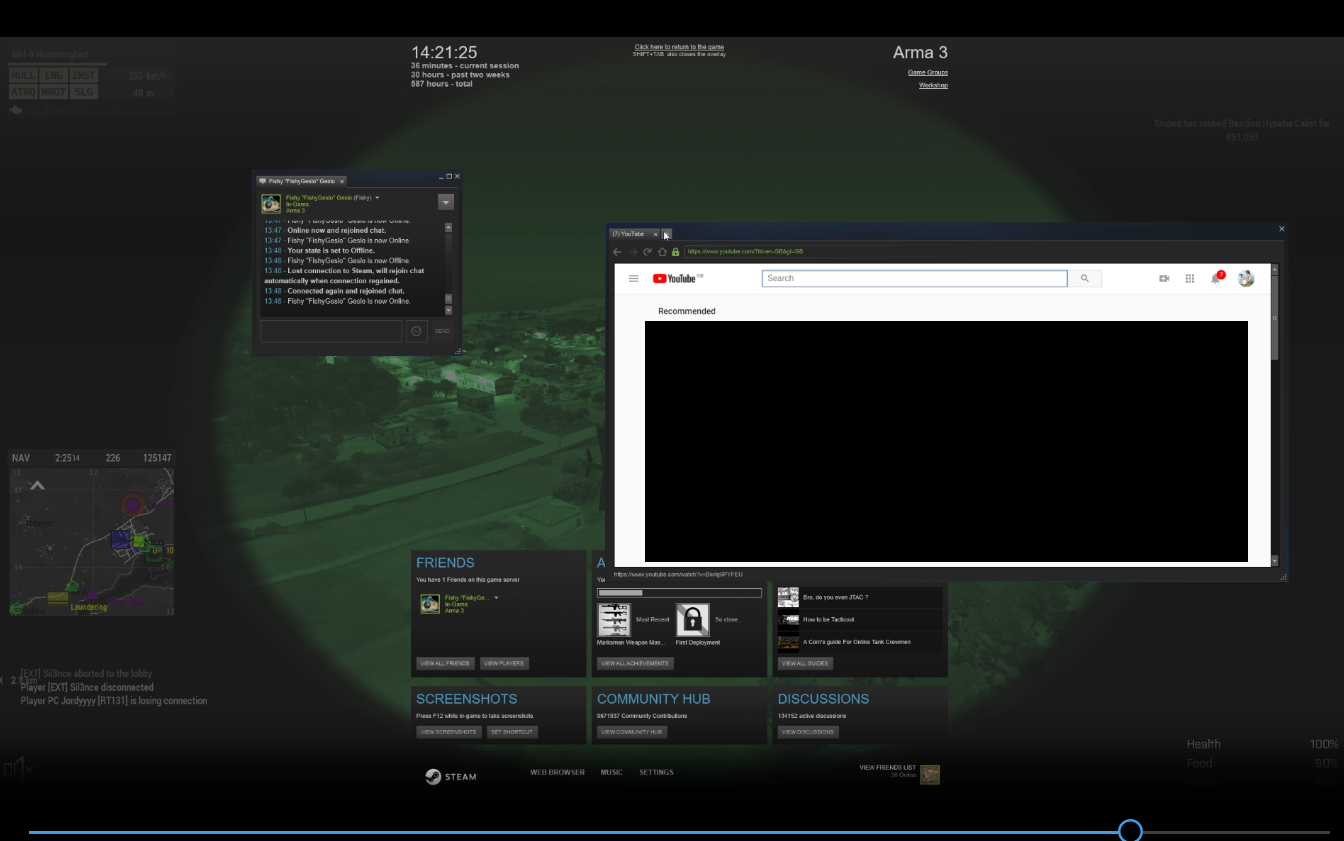Click the achievements progress bar
Image resolution: width=1344 pixels, height=841 pixels.
pyautogui.click(x=679, y=593)
